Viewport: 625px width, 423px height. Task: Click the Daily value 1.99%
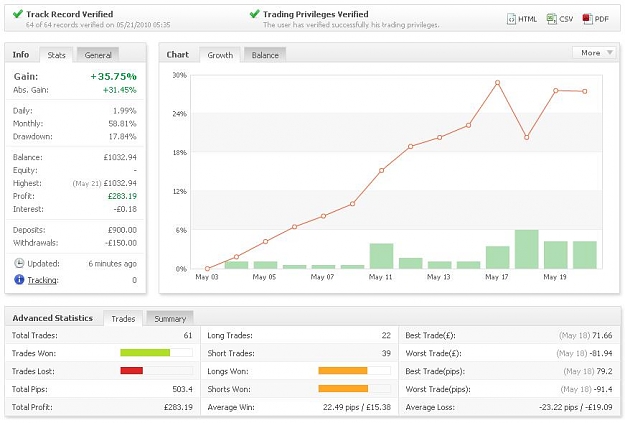click(x=125, y=111)
